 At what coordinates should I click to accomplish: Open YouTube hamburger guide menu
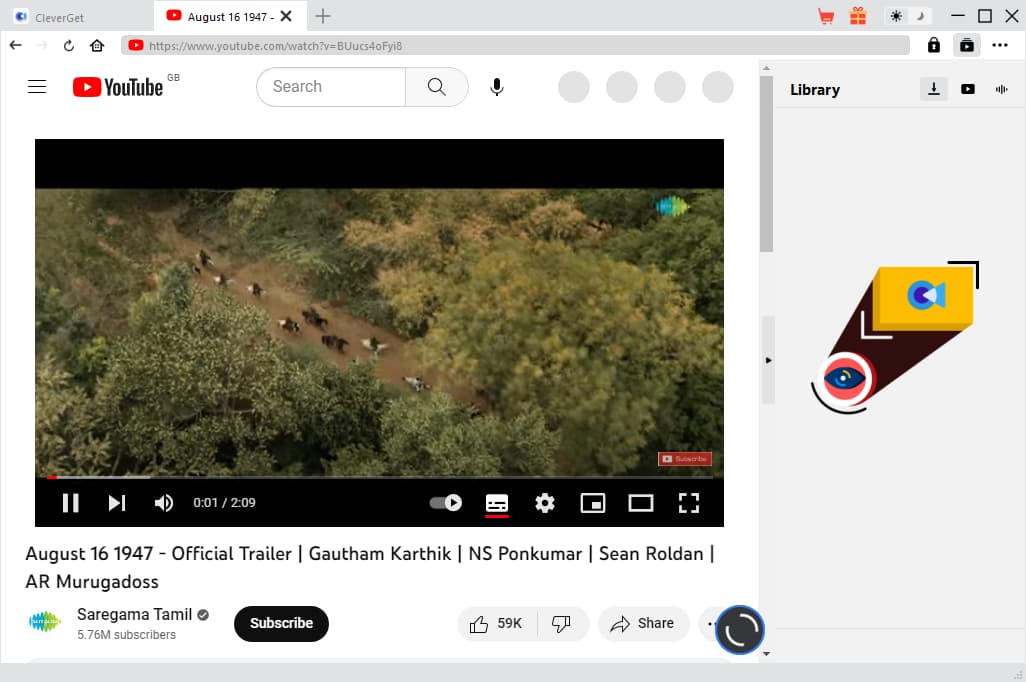pyautogui.click(x=37, y=86)
